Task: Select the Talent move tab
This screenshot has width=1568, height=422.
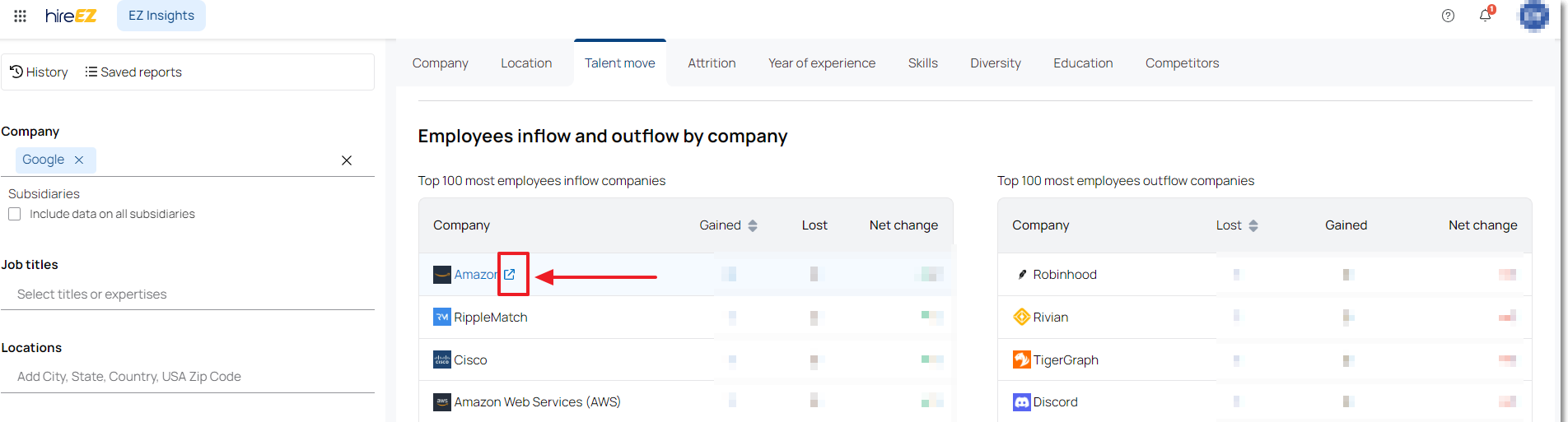Action: (620, 63)
